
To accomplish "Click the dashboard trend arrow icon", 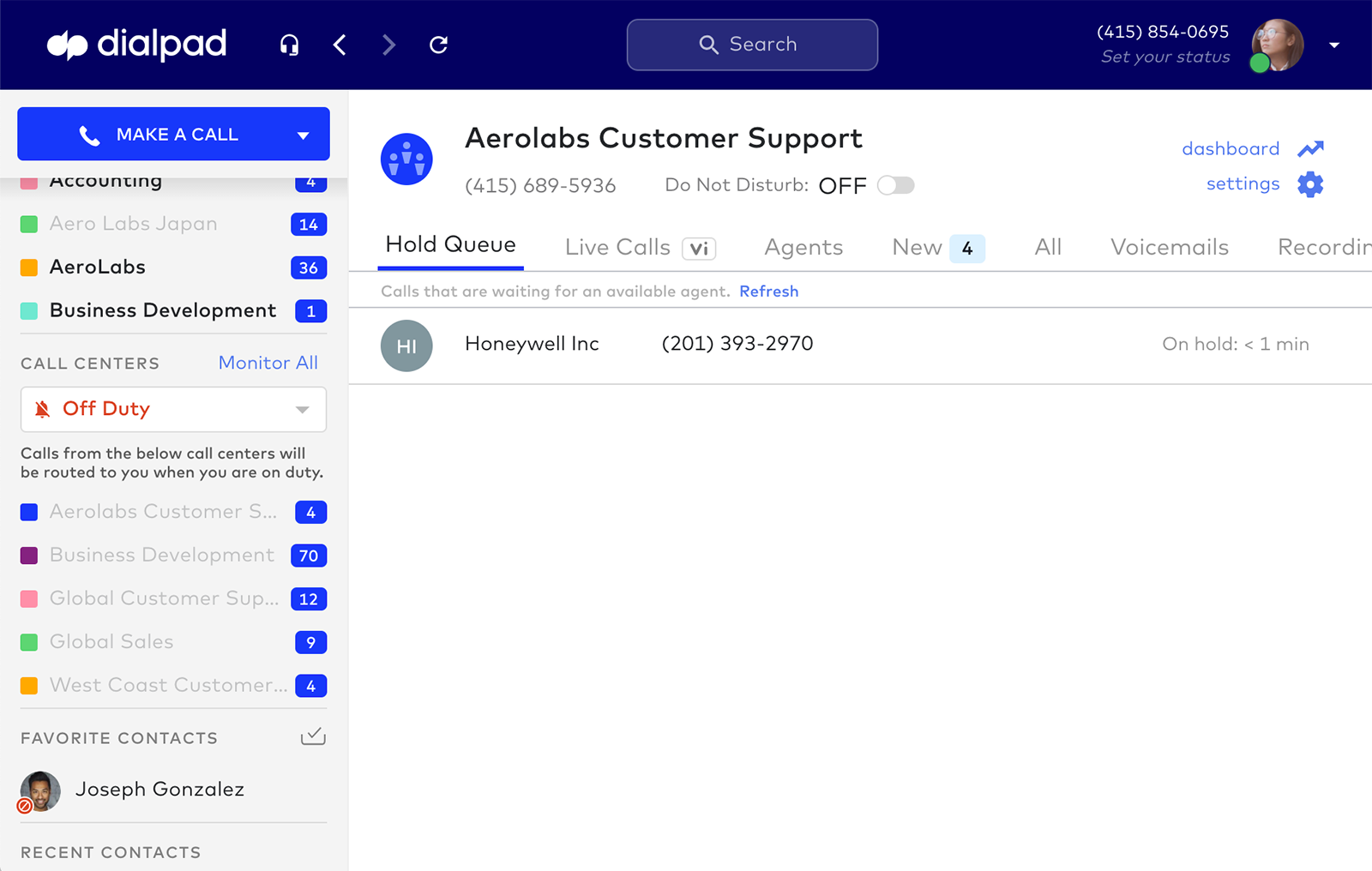I will (x=1310, y=149).
